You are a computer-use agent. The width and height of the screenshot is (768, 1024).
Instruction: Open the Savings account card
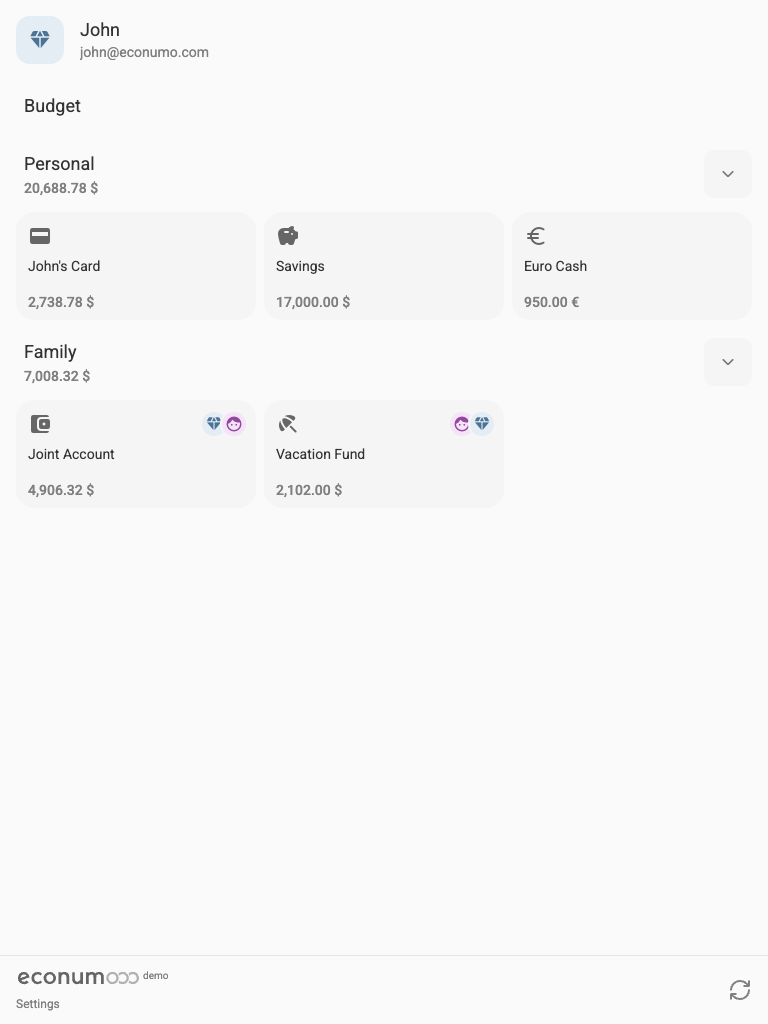point(384,266)
